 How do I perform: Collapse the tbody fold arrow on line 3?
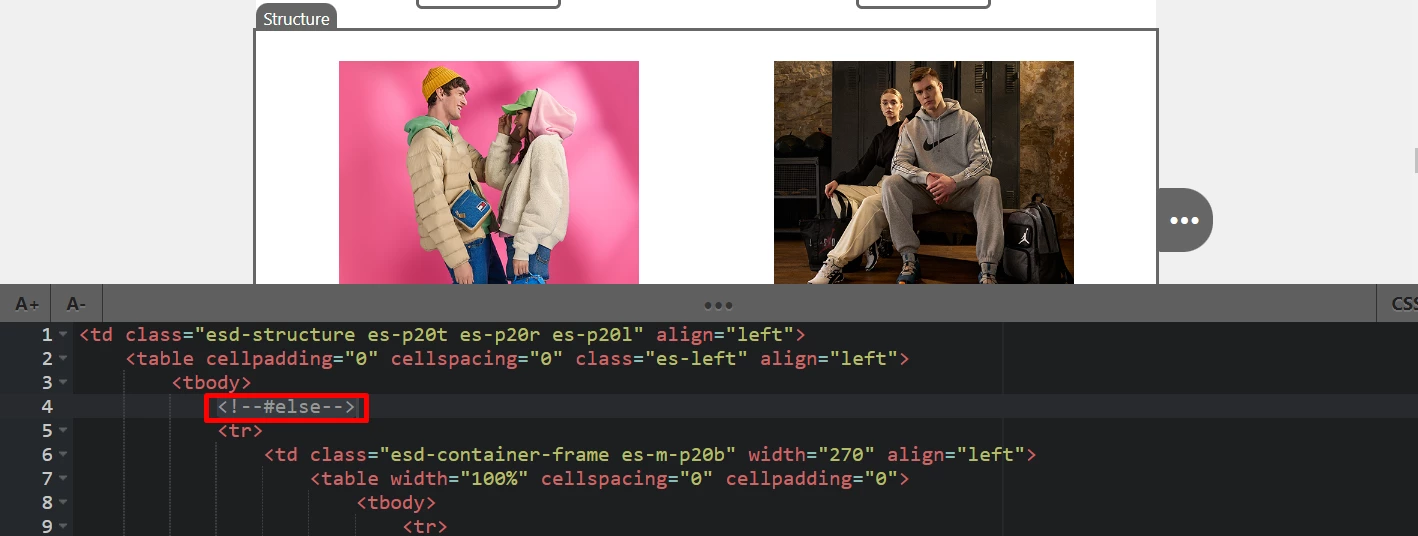pos(63,382)
